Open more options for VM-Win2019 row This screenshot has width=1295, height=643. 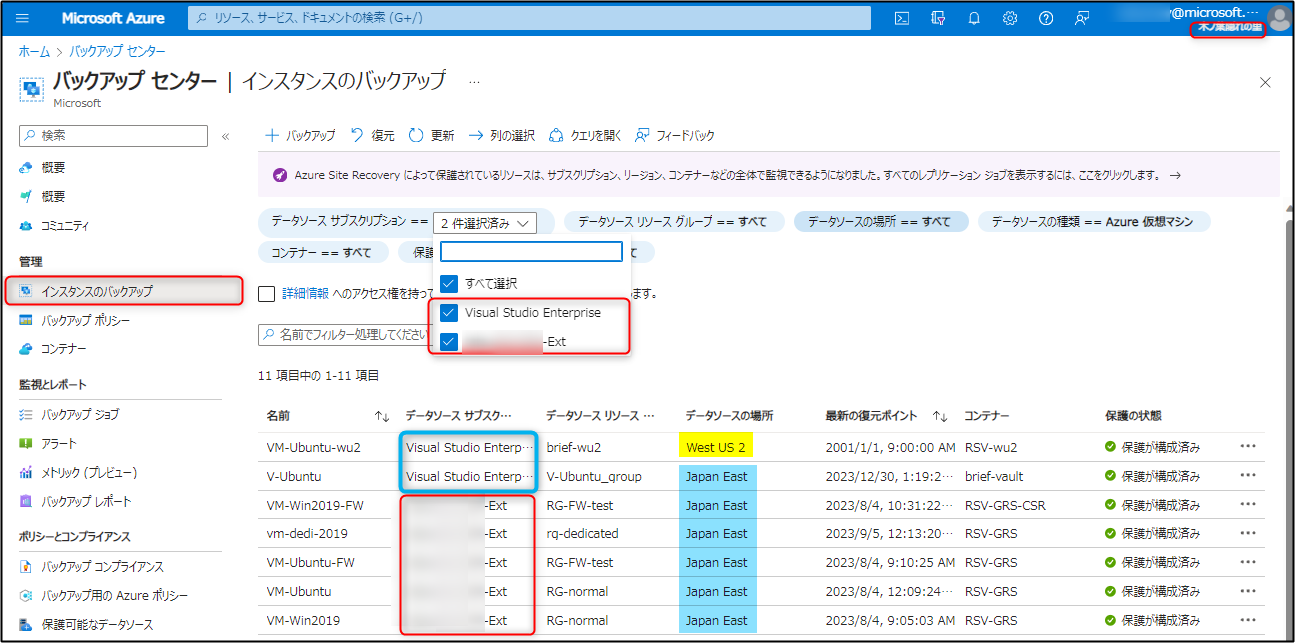click(x=1247, y=621)
